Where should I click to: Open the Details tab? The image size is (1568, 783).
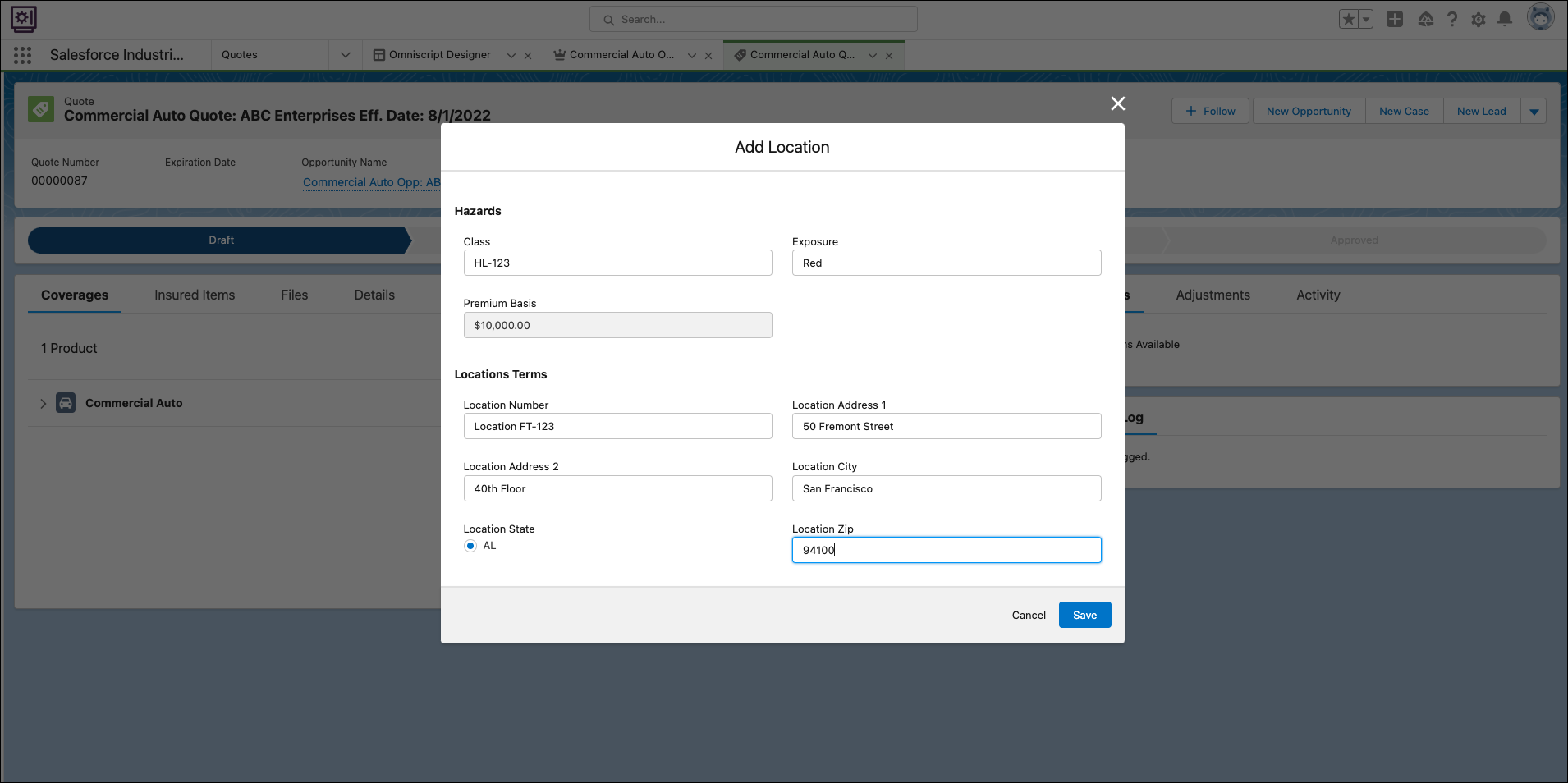[374, 295]
